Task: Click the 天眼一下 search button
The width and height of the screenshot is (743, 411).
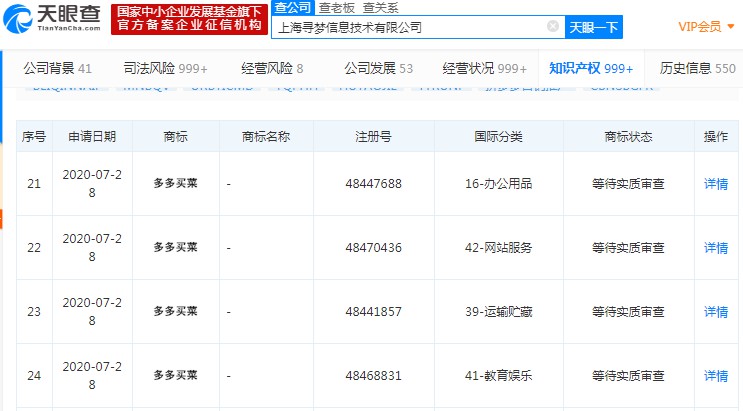Action: tap(594, 27)
